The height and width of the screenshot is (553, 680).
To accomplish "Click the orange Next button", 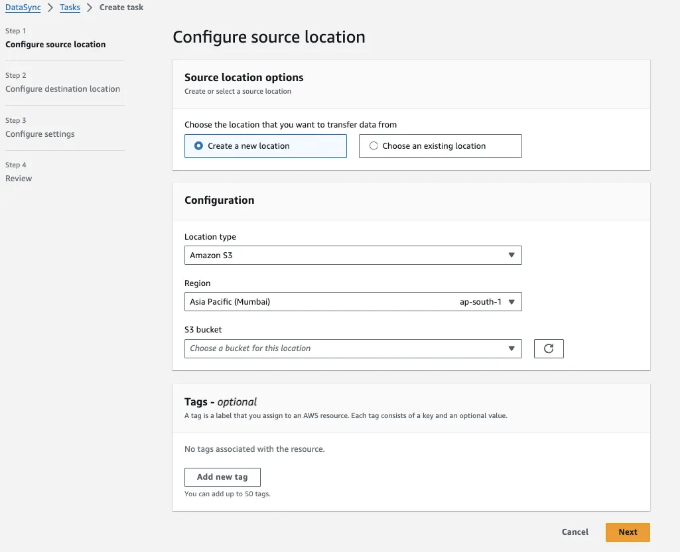I will pyautogui.click(x=628, y=532).
